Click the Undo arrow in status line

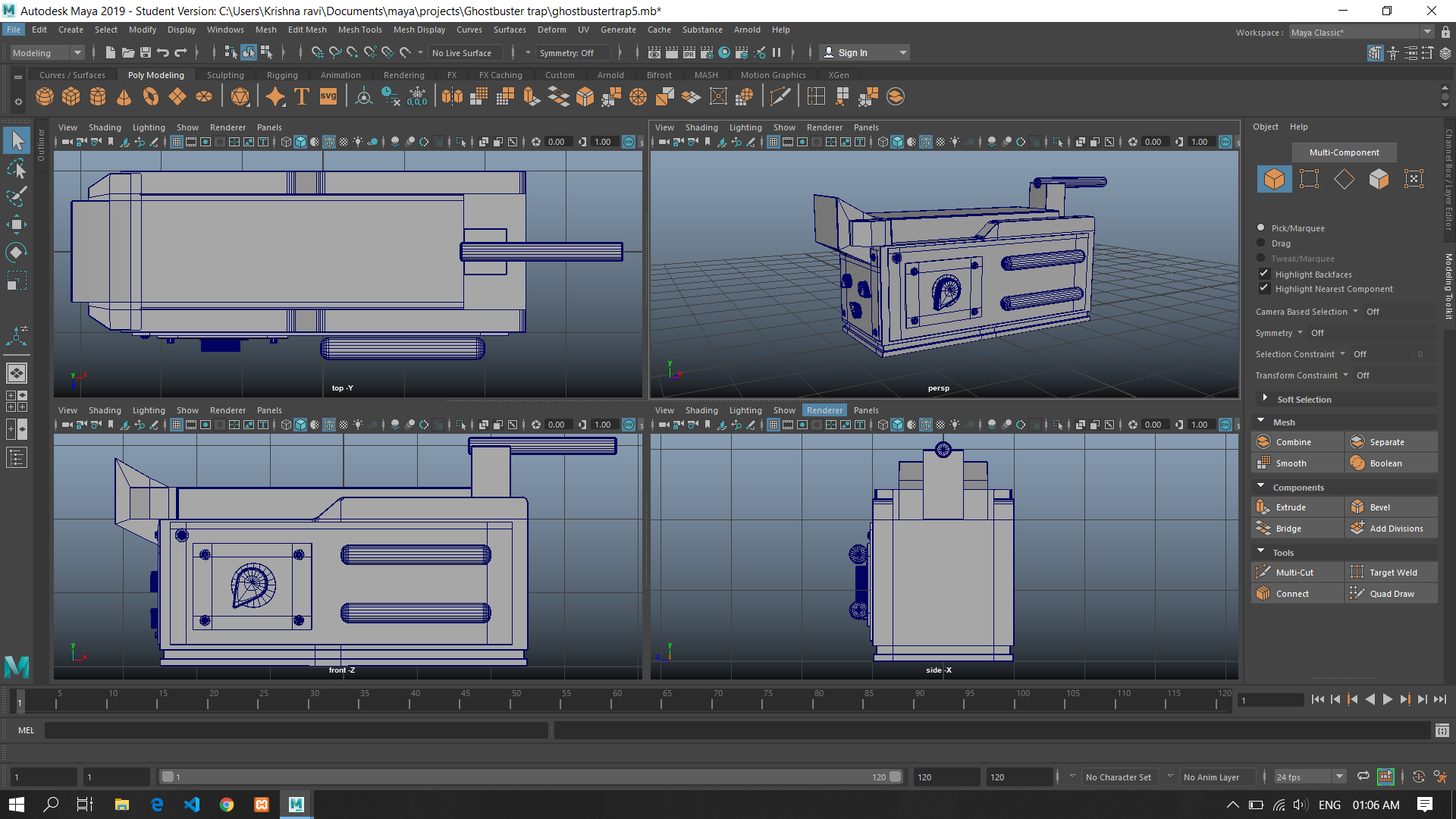coord(163,52)
